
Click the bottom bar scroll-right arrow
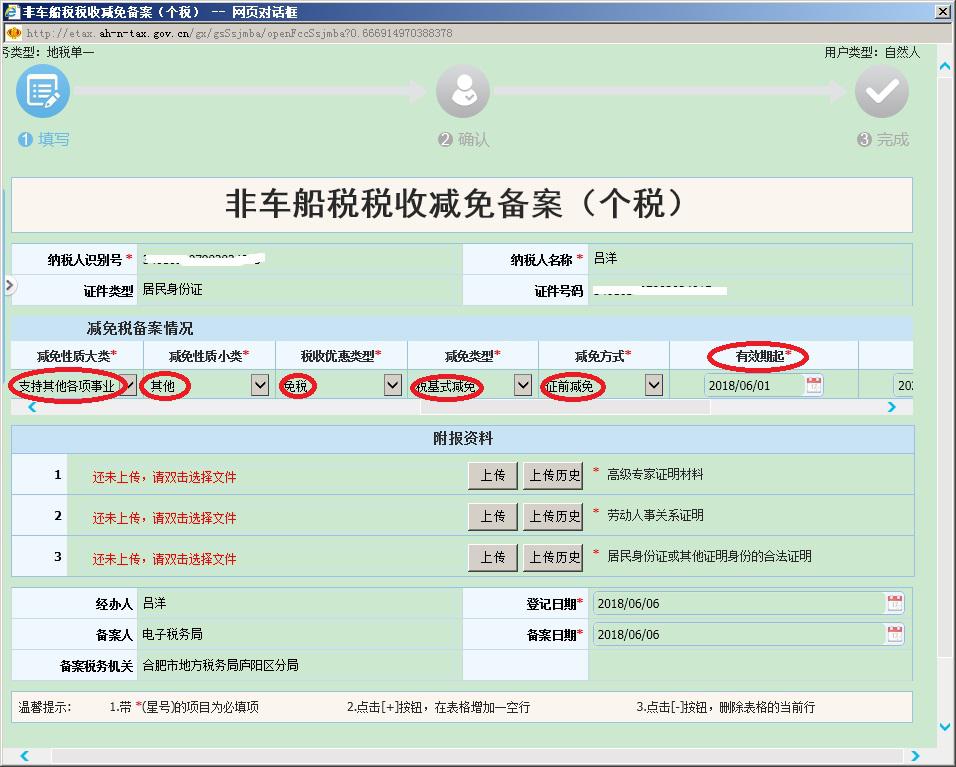click(915, 755)
